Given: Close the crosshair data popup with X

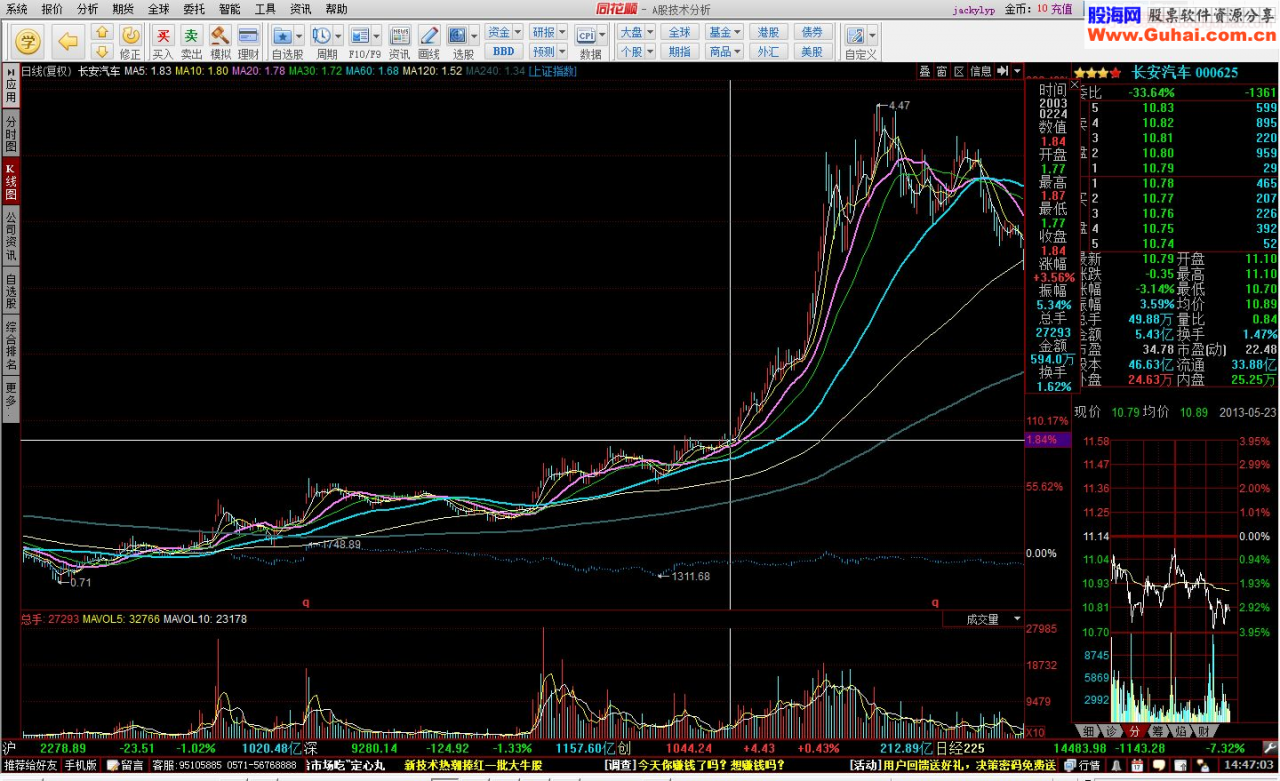Looking at the screenshot, I should tap(1075, 86).
